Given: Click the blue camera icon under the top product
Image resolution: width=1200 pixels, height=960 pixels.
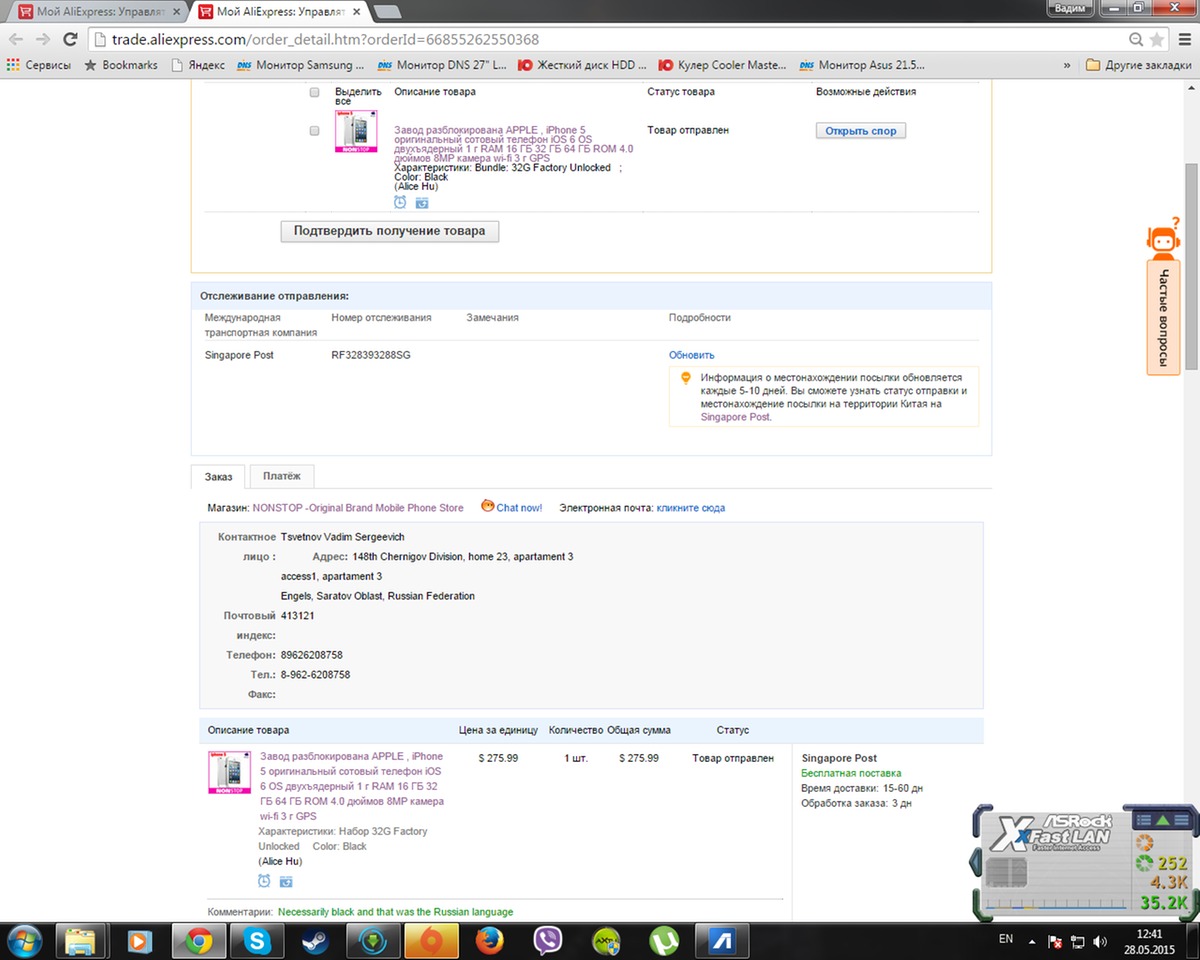Looking at the screenshot, I should [x=422, y=202].
